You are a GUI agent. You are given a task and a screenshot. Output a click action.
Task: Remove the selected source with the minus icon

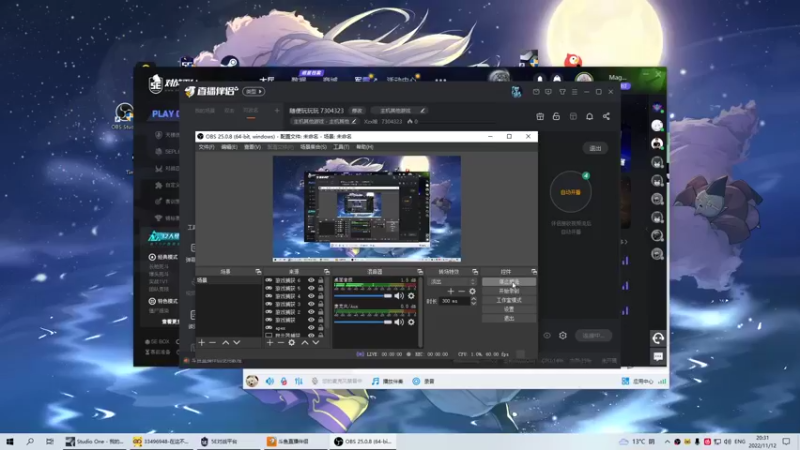(x=281, y=343)
